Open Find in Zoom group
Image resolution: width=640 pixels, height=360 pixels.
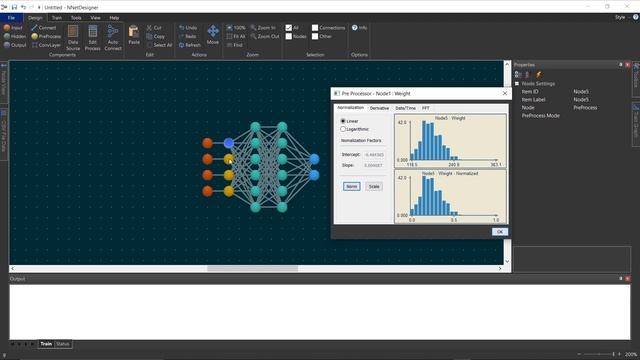click(234, 45)
